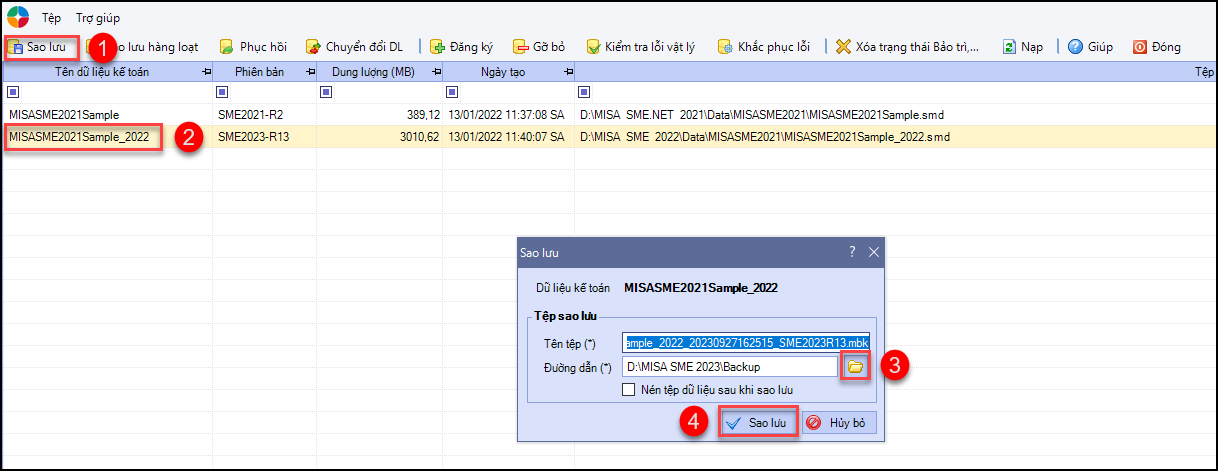1218x471 pixels.
Task: Browse folder for Đường dẫn backup path
Action: point(855,367)
